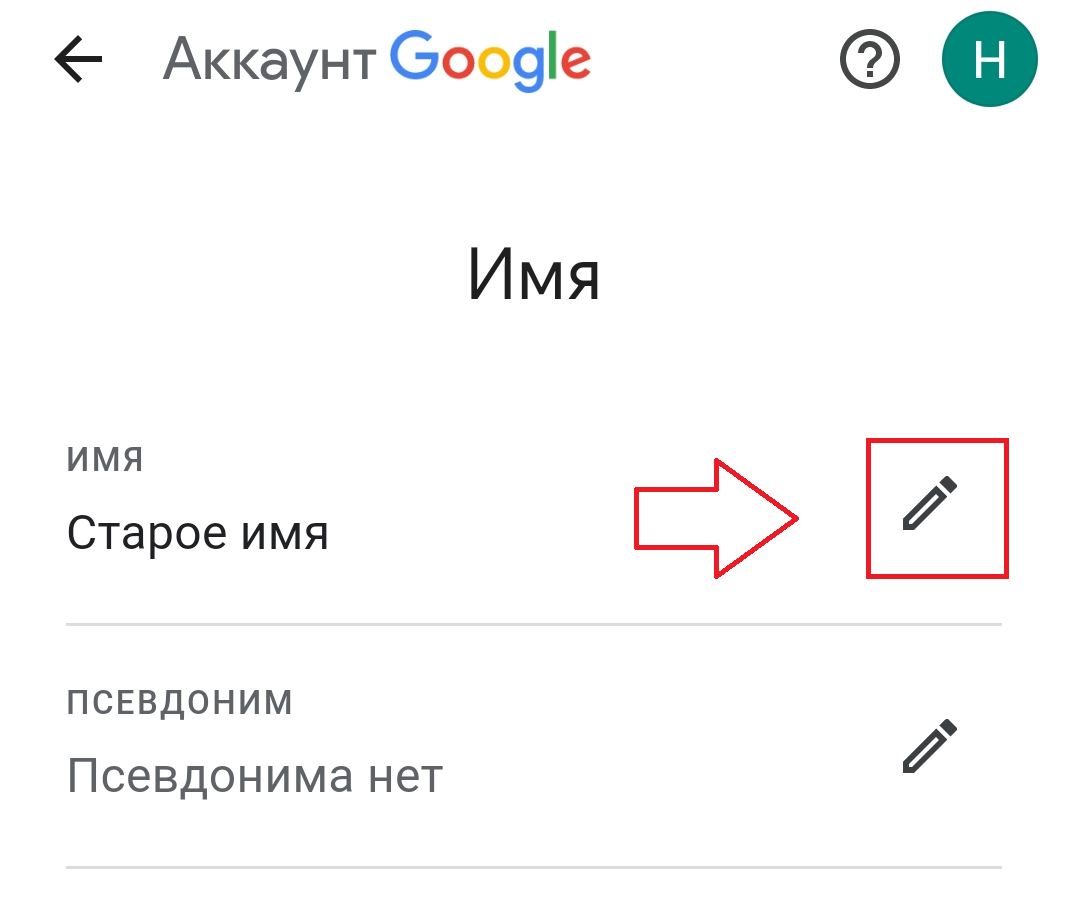Open the green H profile avatar
1072x921 pixels.
pyautogui.click(x=989, y=59)
